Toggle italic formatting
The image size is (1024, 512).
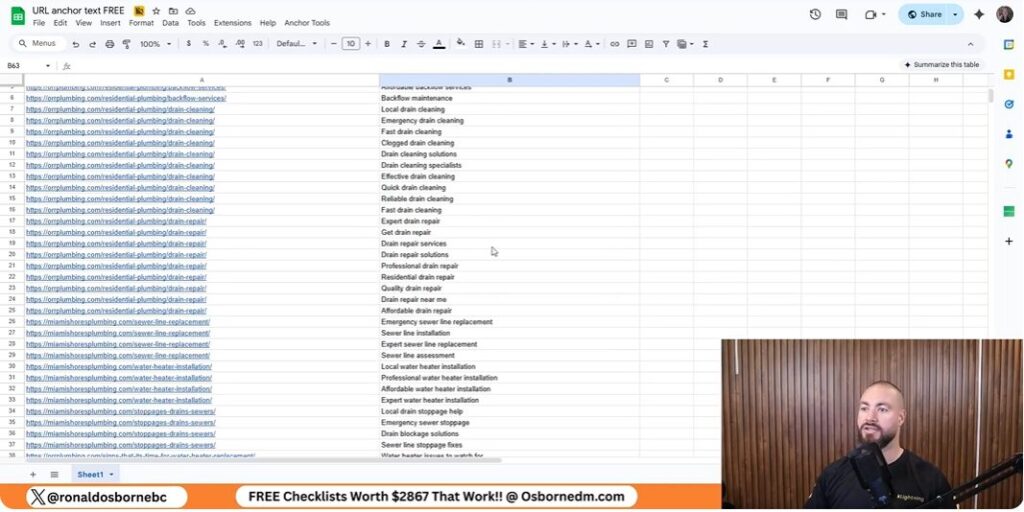pos(404,44)
